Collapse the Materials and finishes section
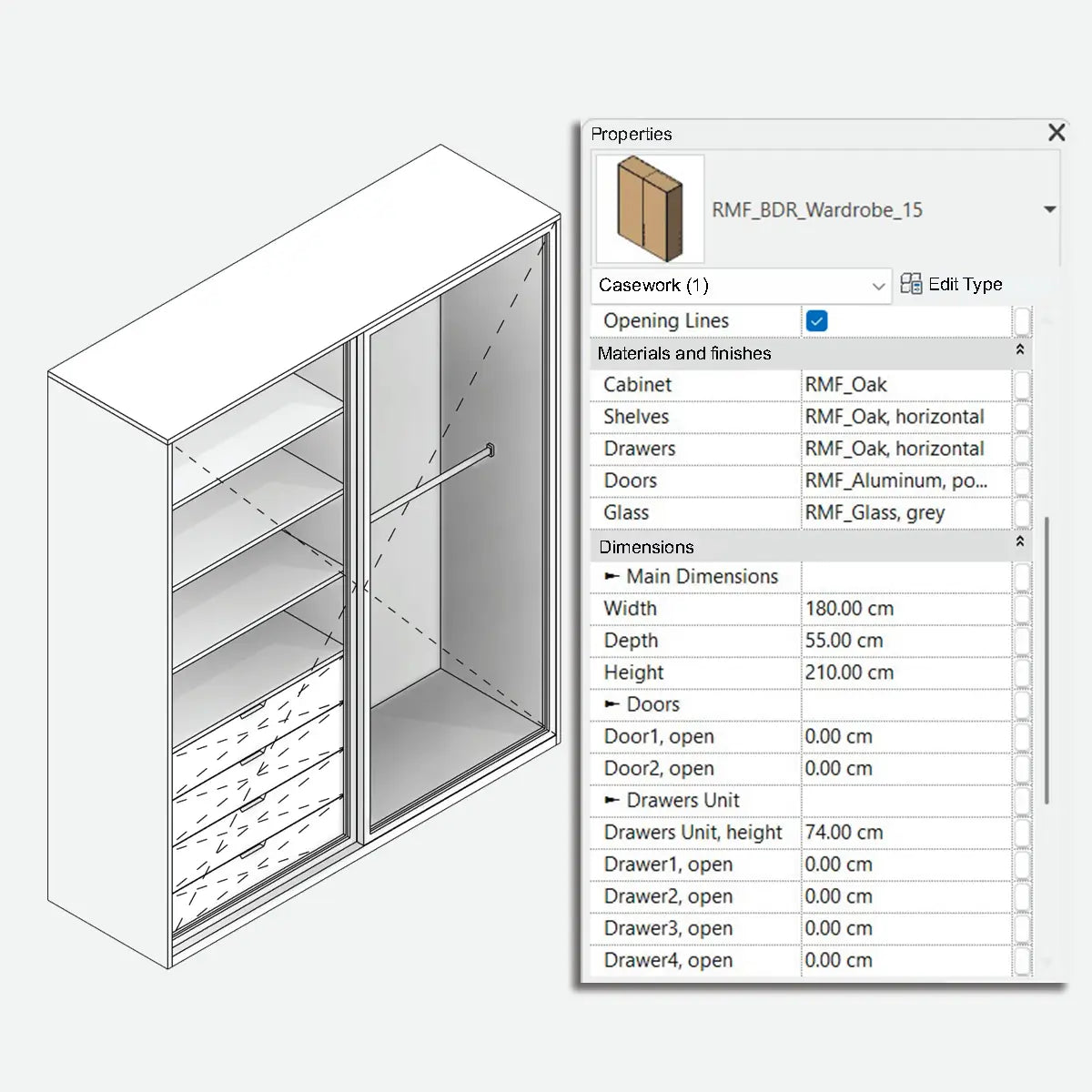 (x=1020, y=350)
